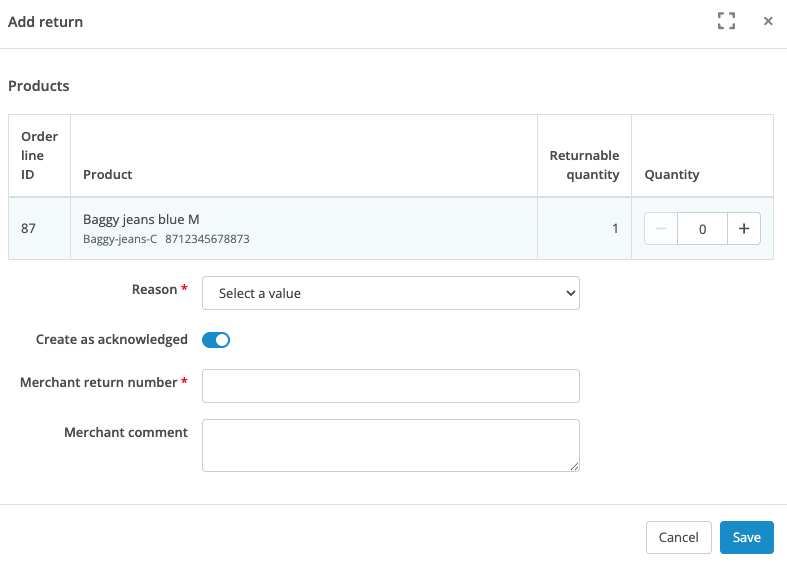This screenshot has height=565, width=787.
Task: Open the Reason dropdown
Action: click(x=390, y=293)
